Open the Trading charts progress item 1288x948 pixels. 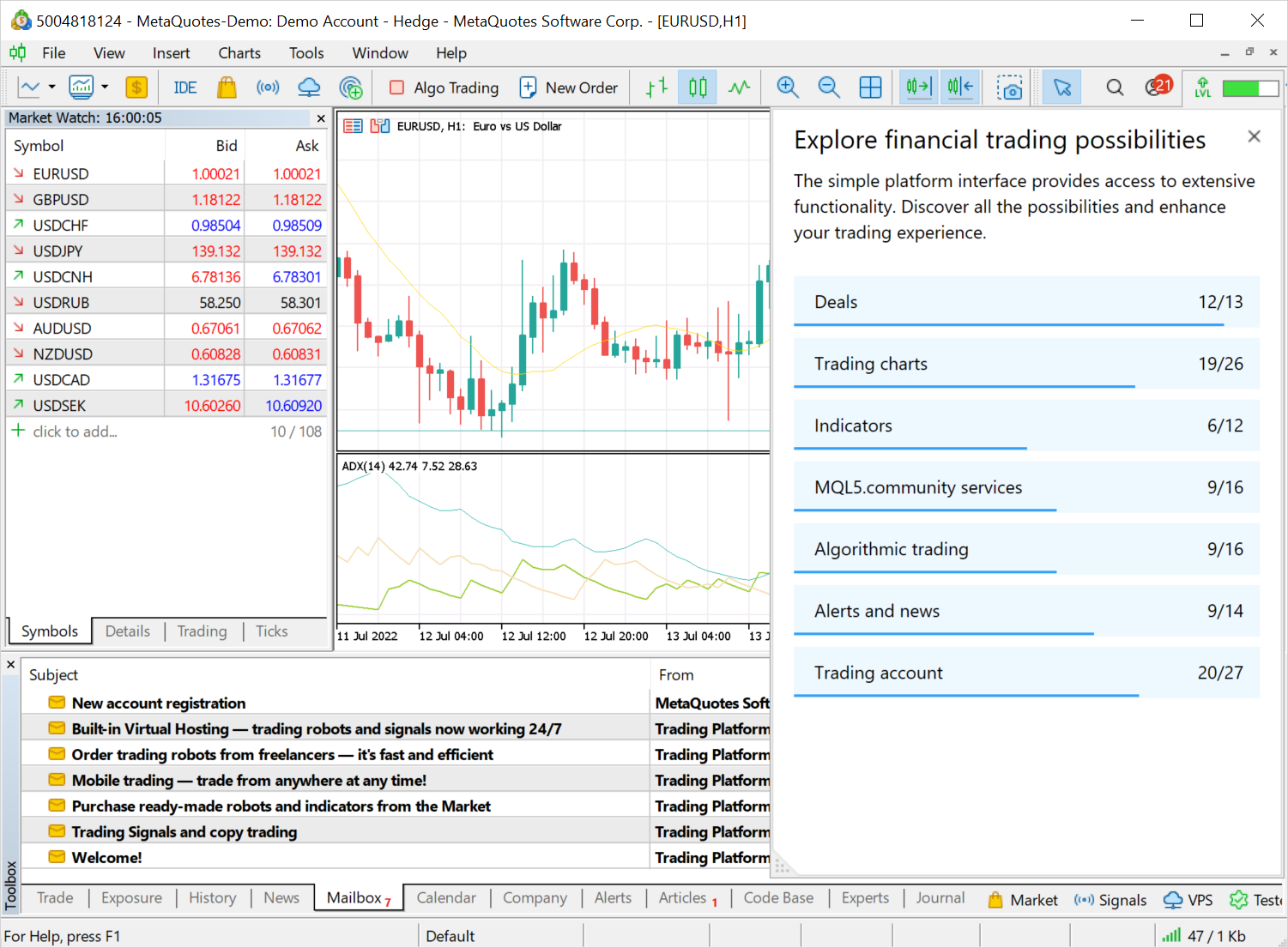click(x=1027, y=364)
